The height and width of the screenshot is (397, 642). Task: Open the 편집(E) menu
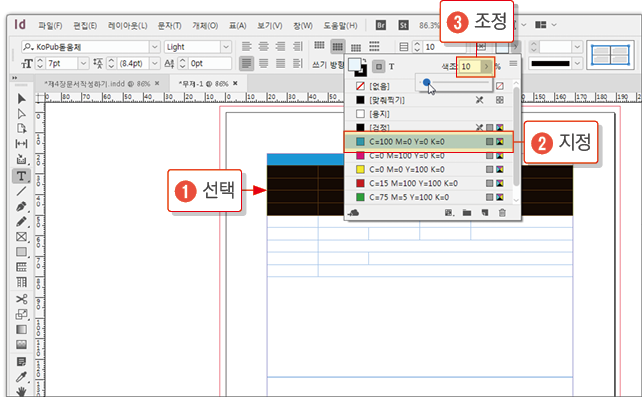[85, 26]
